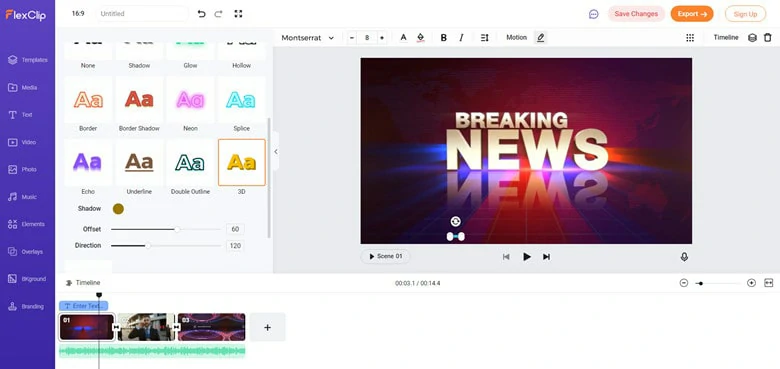Screen dimensions: 780x369
Task: Open the Montserrat font dropdown
Action: [307, 38]
